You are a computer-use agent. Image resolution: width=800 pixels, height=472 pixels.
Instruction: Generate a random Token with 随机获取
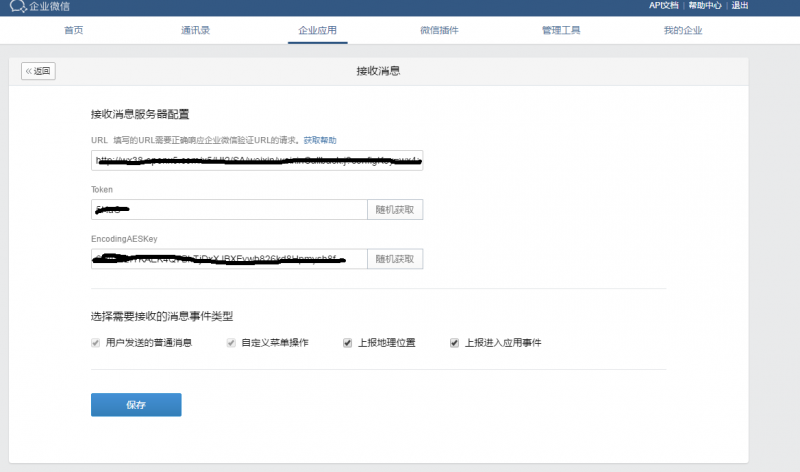(x=395, y=210)
